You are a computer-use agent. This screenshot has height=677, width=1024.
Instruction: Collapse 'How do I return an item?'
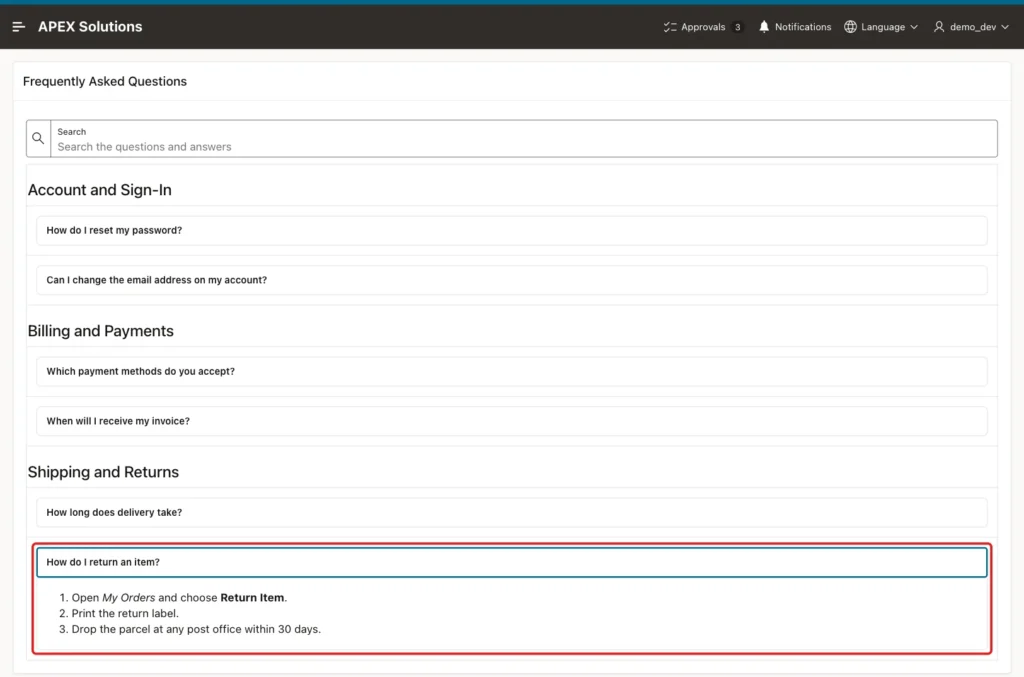pyautogui.click(x=511, y=562)
